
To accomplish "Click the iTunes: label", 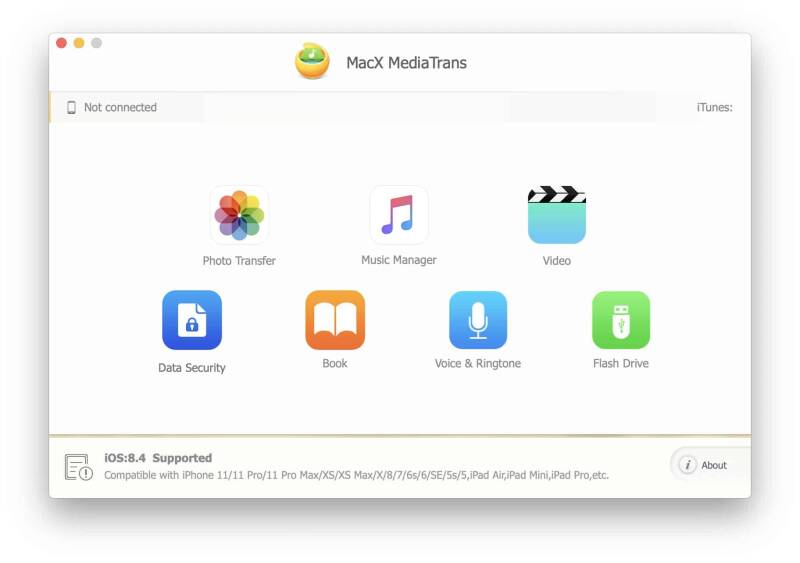I will [x=714, y=107].
